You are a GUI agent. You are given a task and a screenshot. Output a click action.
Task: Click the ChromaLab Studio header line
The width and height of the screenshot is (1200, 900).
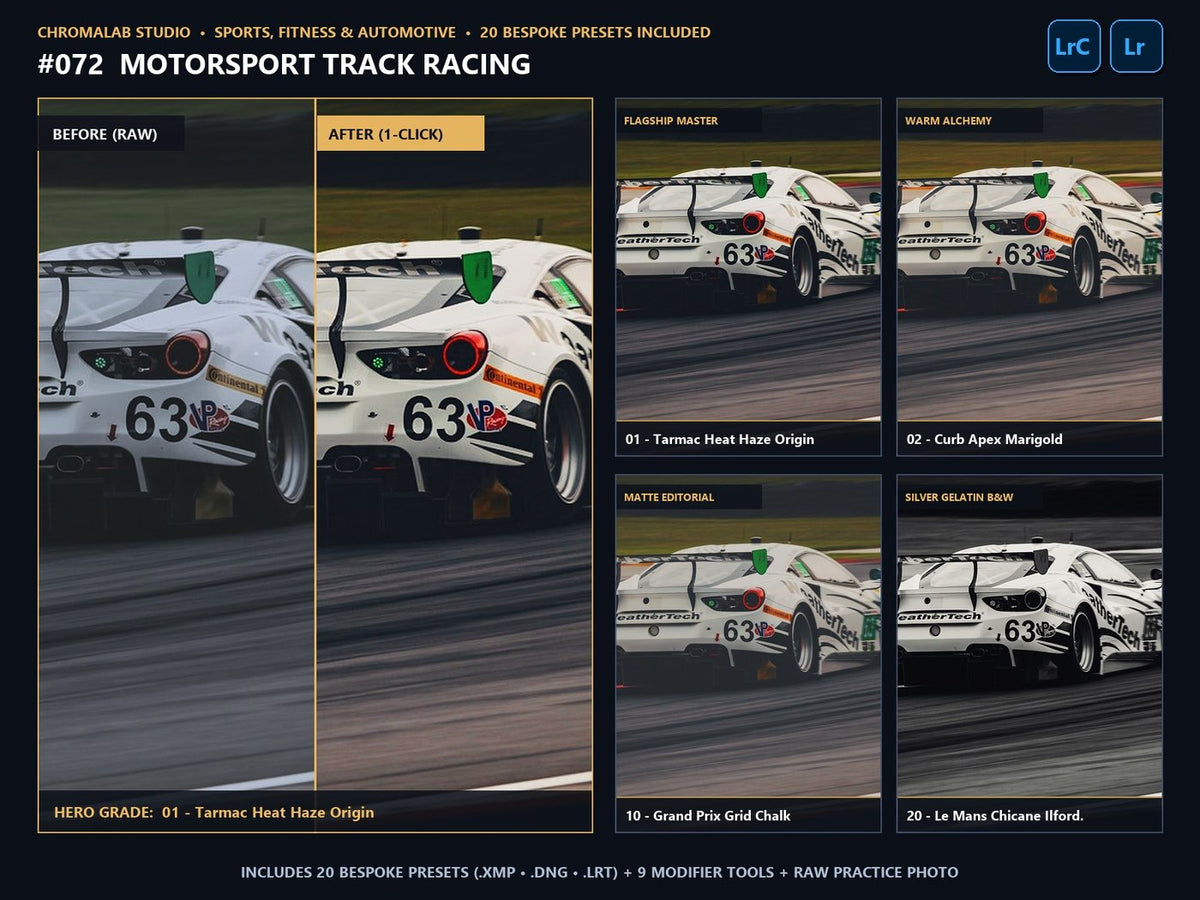click(x=374, y=32)
